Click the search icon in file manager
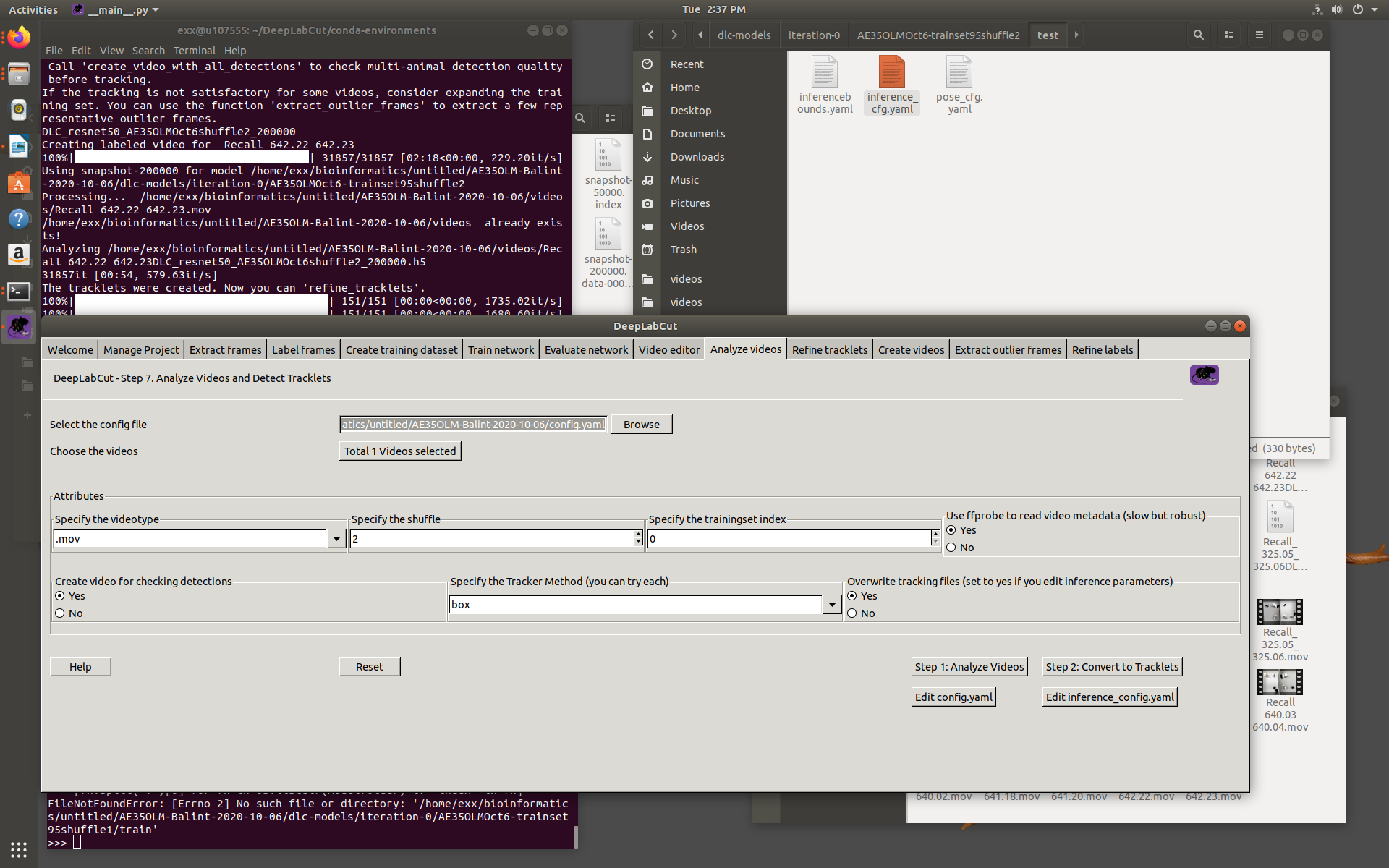Screen dimensions: 1389x868 point(1198,35)
